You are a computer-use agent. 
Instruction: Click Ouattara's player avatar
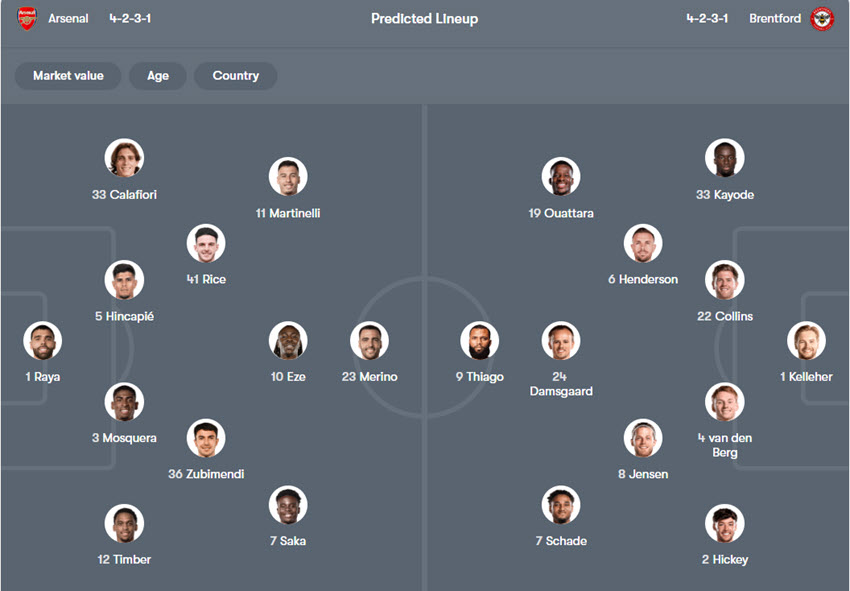(561, 177)
